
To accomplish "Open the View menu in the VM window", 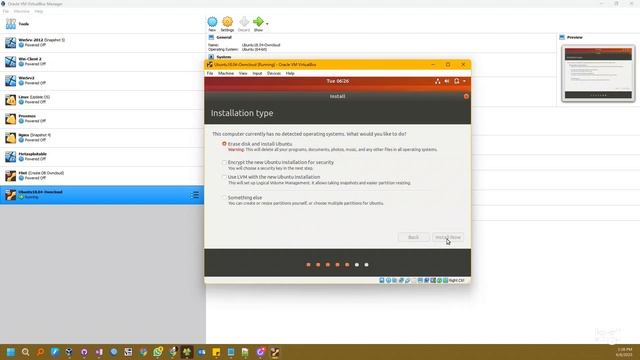I will [243, 73].
